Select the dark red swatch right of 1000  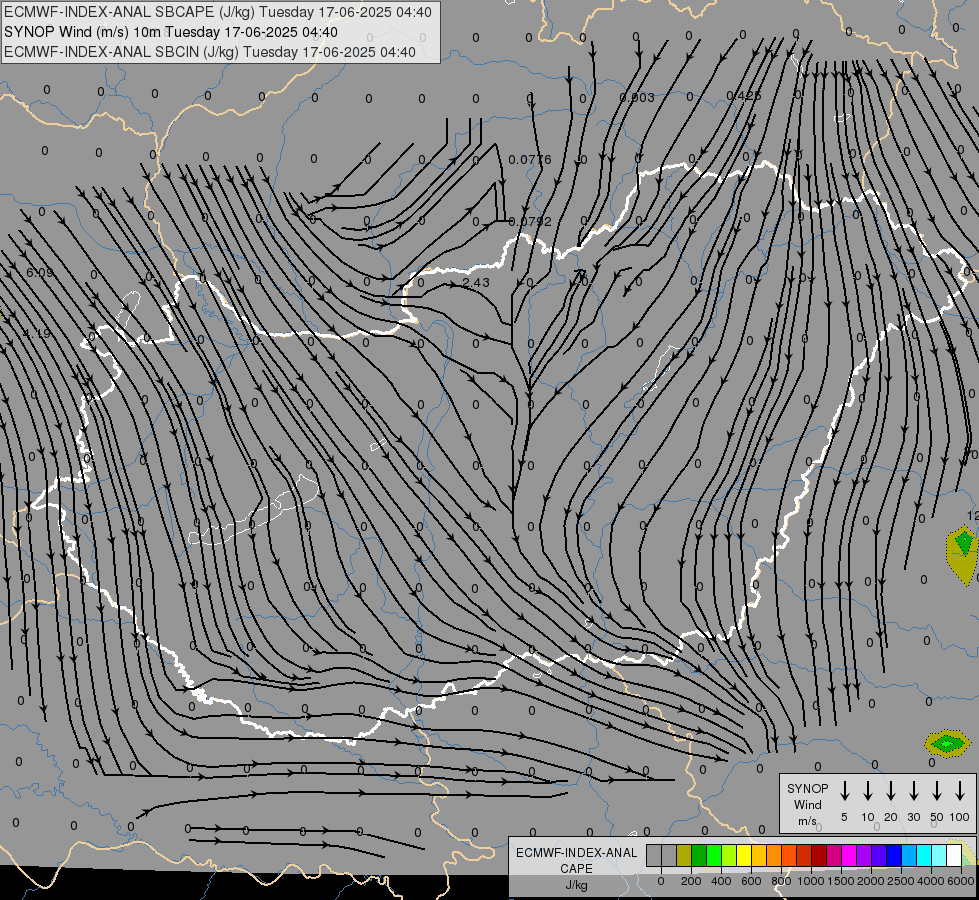(x=819, y=855)
